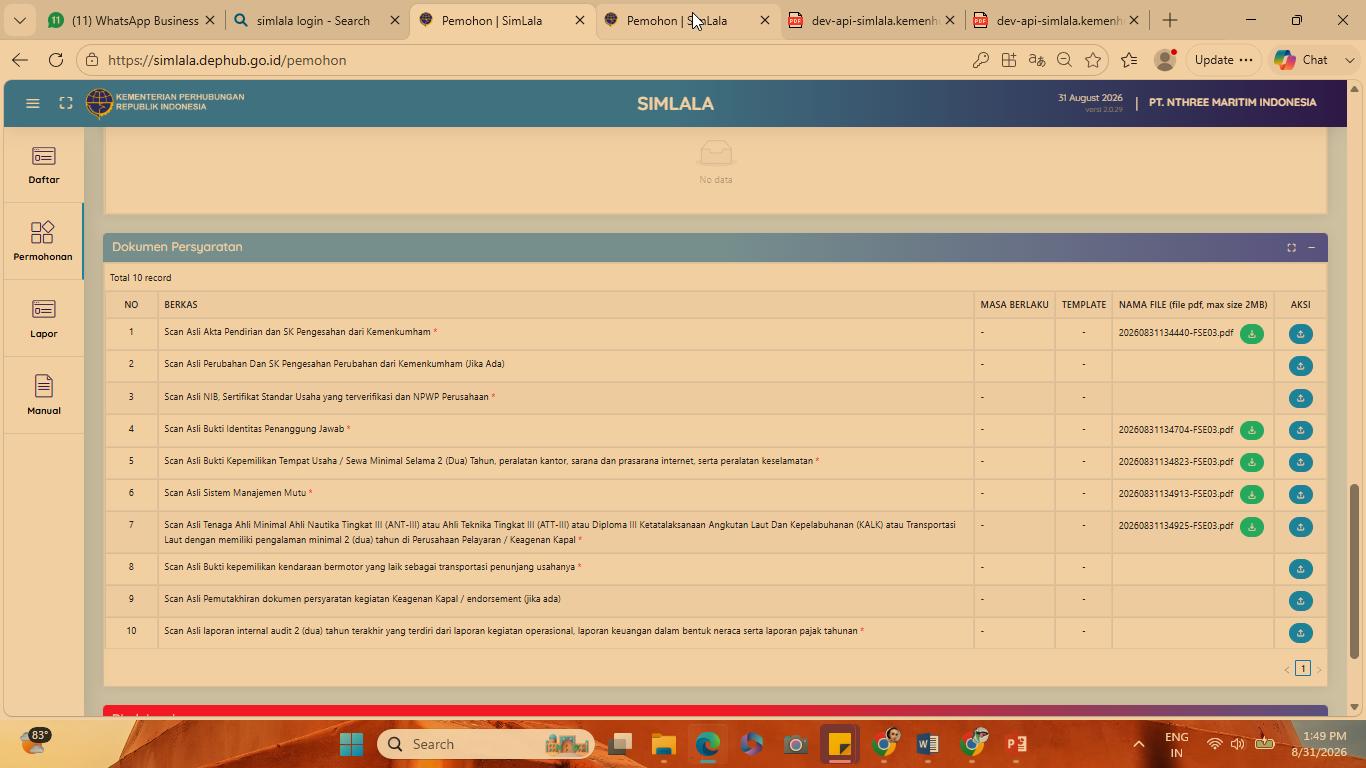Open Lapor in left sidebar
This screenshot has height=768, width=1366.
pyautogui.click(x=43, y=319)
